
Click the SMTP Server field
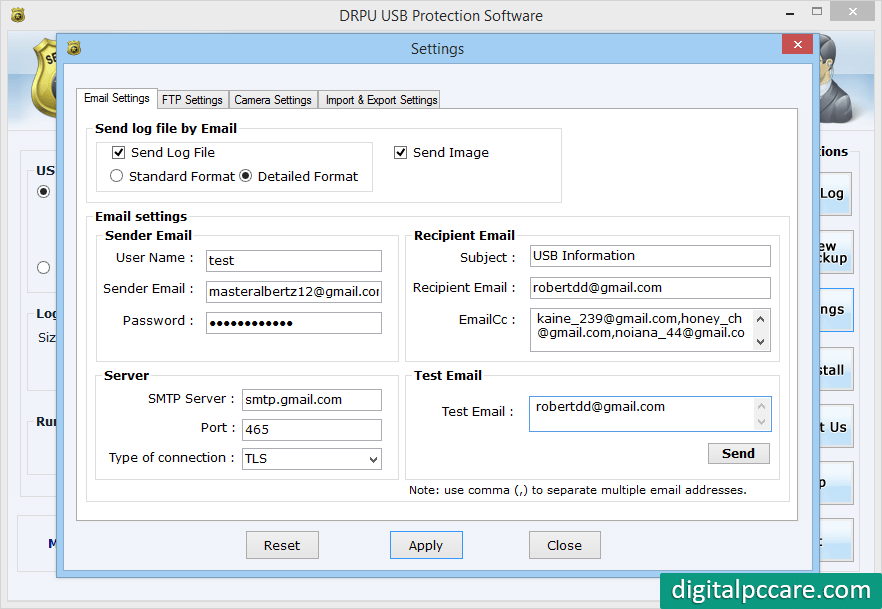(x=312, y=400)
